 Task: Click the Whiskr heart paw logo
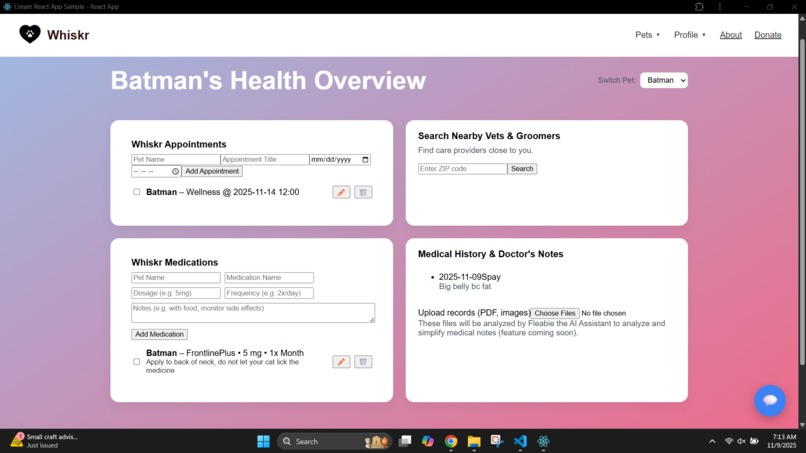pyautogui.click(x=30, y=34)
